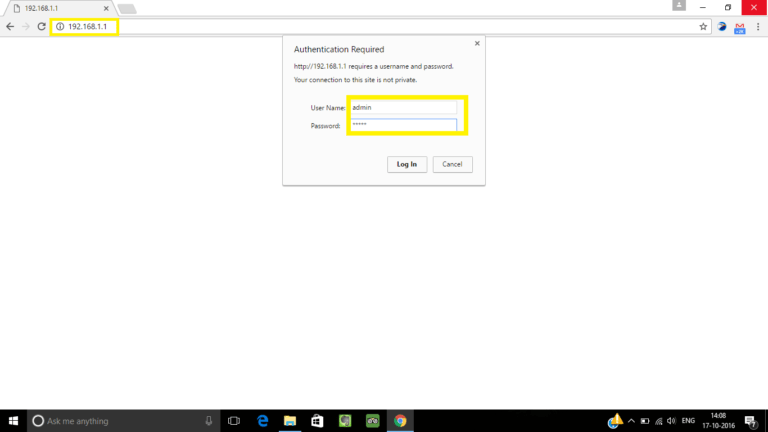Go back using the browser back arrow

[x=10, y=27]
